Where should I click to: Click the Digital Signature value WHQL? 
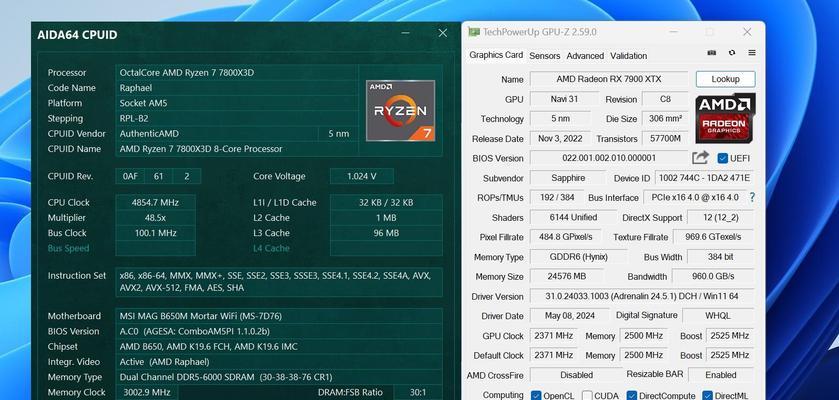coord(718,316)
